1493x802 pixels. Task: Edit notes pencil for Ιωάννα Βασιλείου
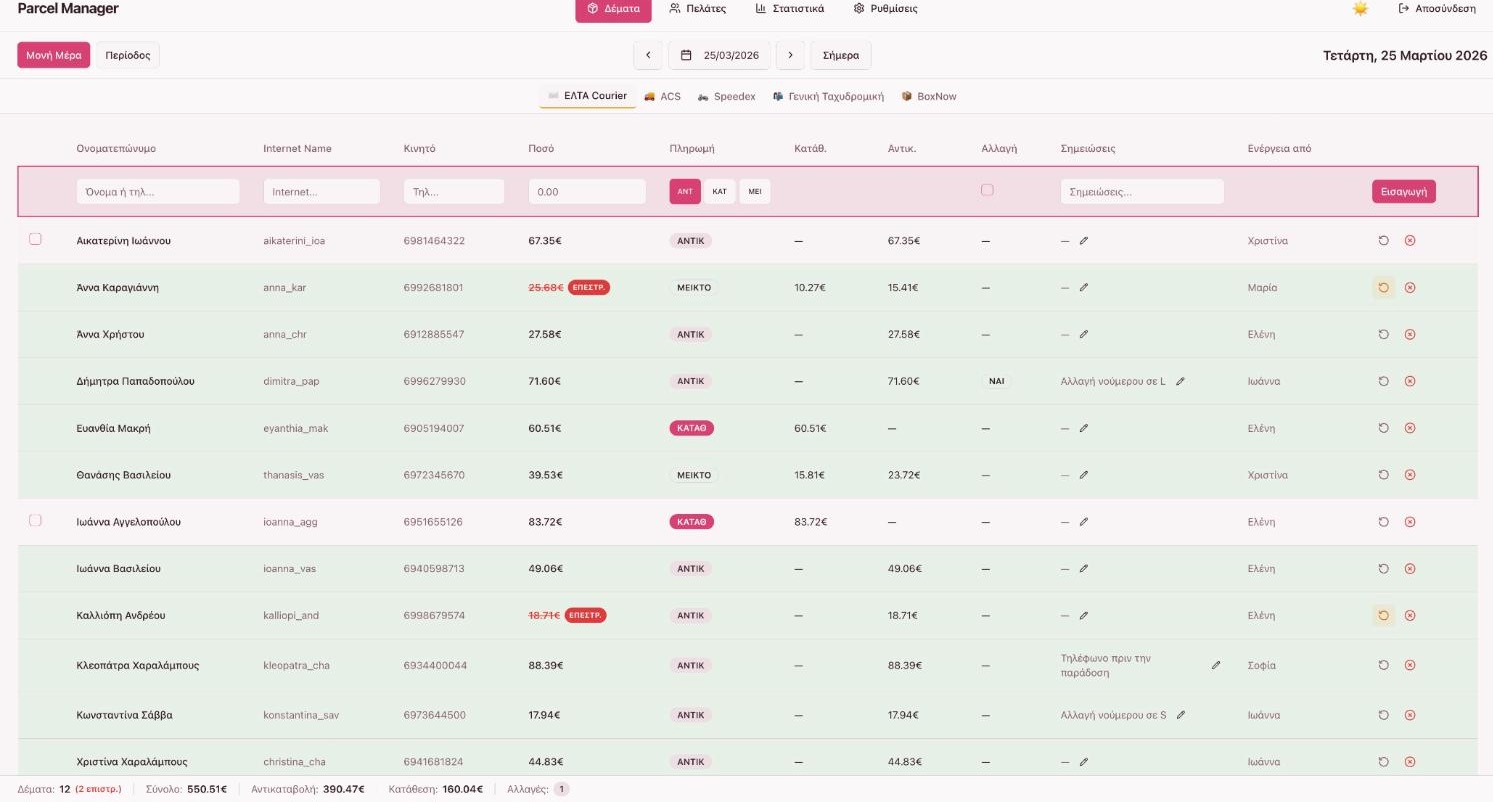[1084, 568]
